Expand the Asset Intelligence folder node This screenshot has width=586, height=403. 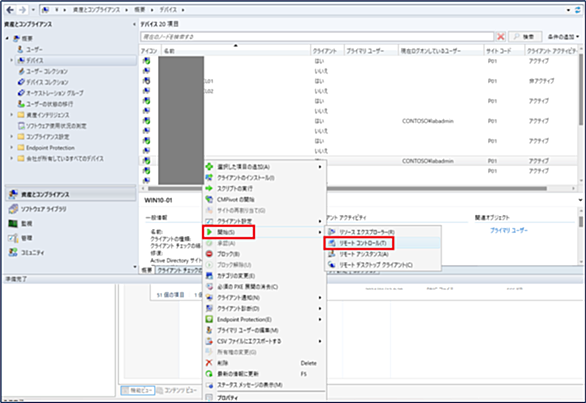coord(12,115)
